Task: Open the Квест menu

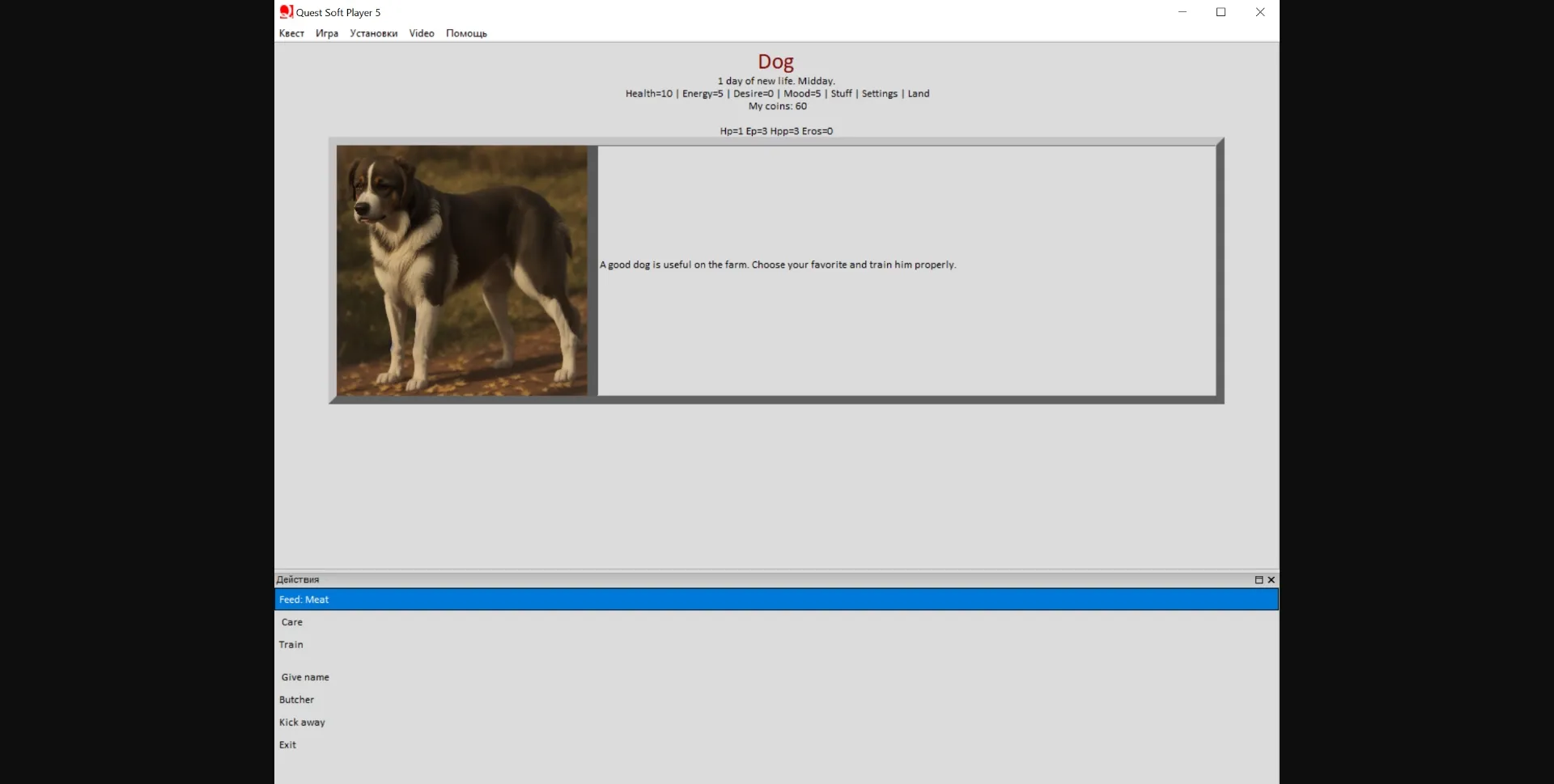Action: click(x=291, y=33)
